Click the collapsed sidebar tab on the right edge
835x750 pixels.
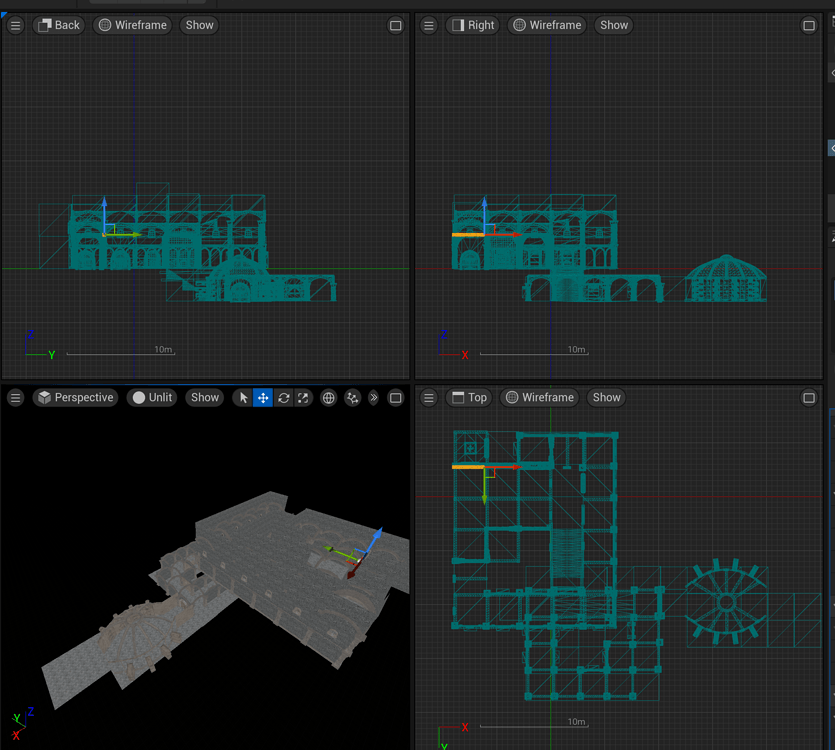(x=831, y=147)
